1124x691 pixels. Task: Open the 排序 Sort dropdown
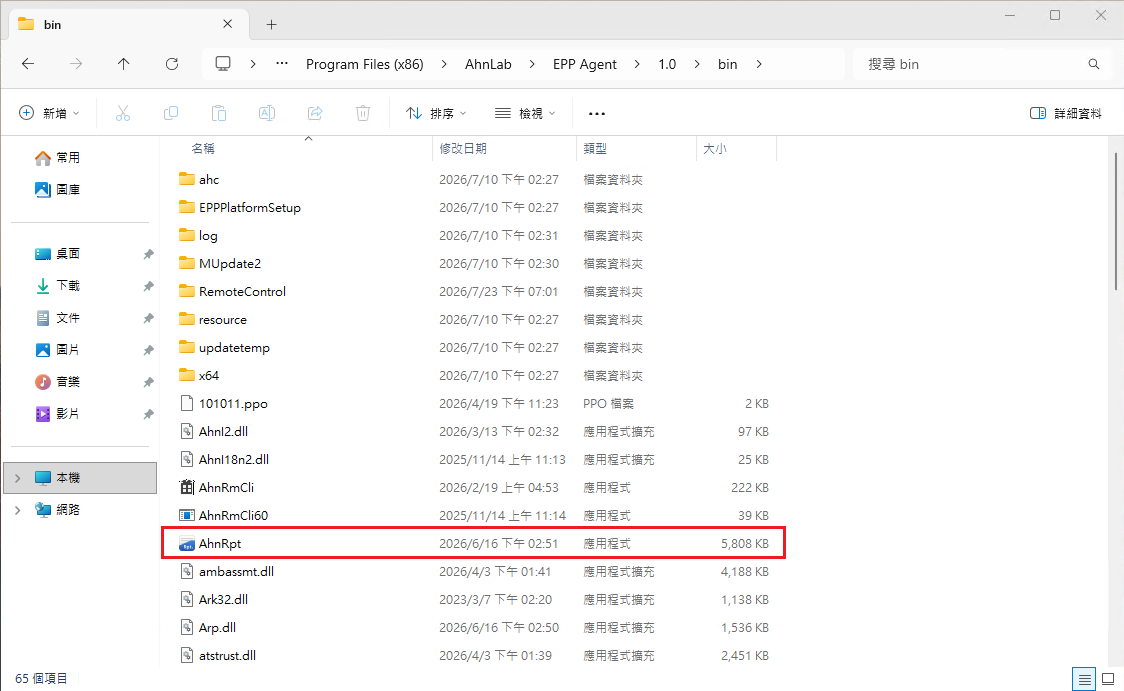436,113
